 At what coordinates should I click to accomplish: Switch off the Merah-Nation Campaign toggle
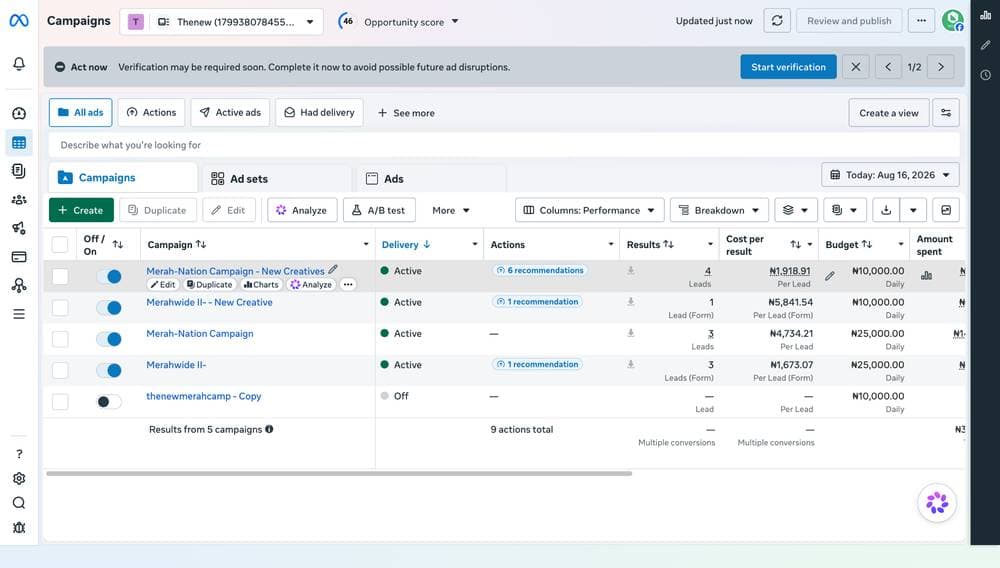tap(109, 339)
